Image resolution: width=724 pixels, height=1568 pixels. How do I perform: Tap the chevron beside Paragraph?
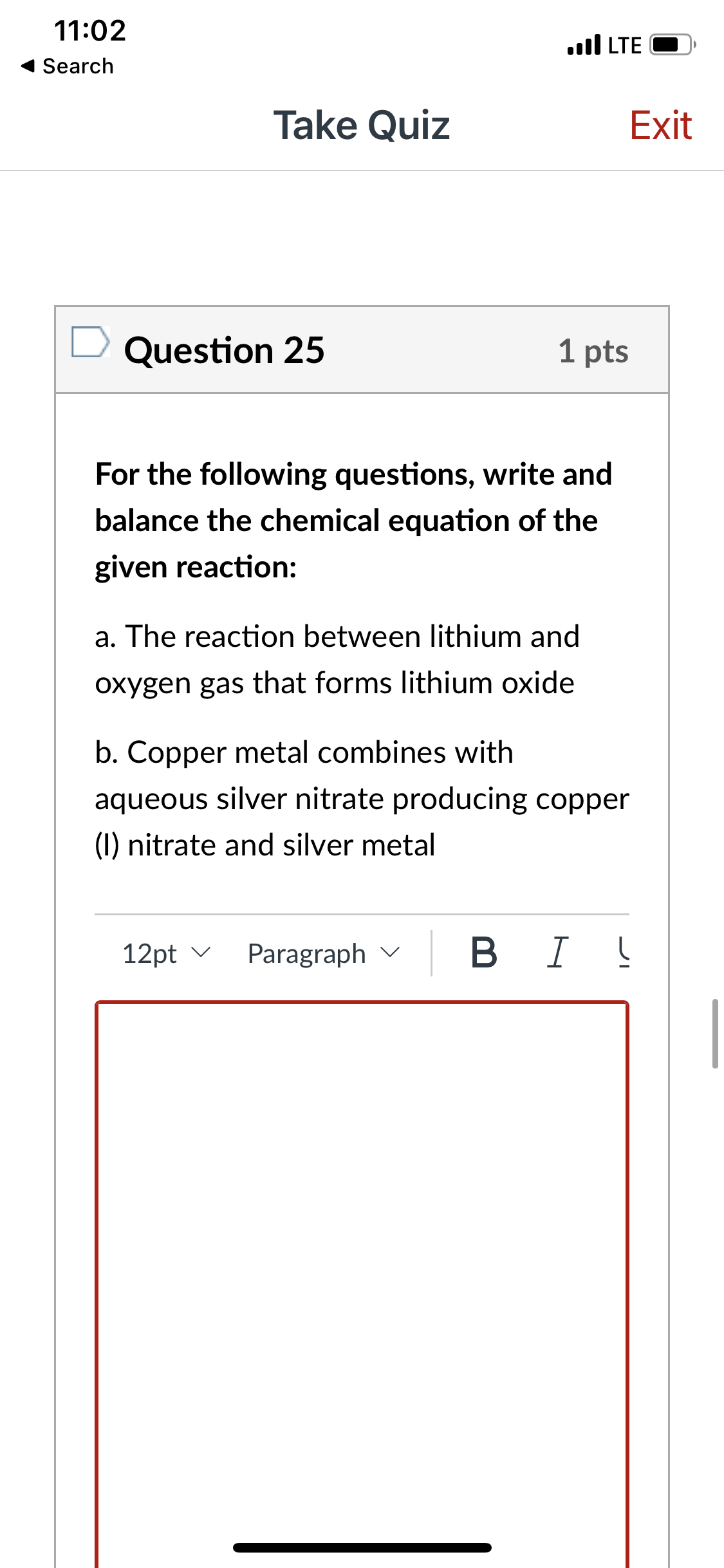[390, 952]
